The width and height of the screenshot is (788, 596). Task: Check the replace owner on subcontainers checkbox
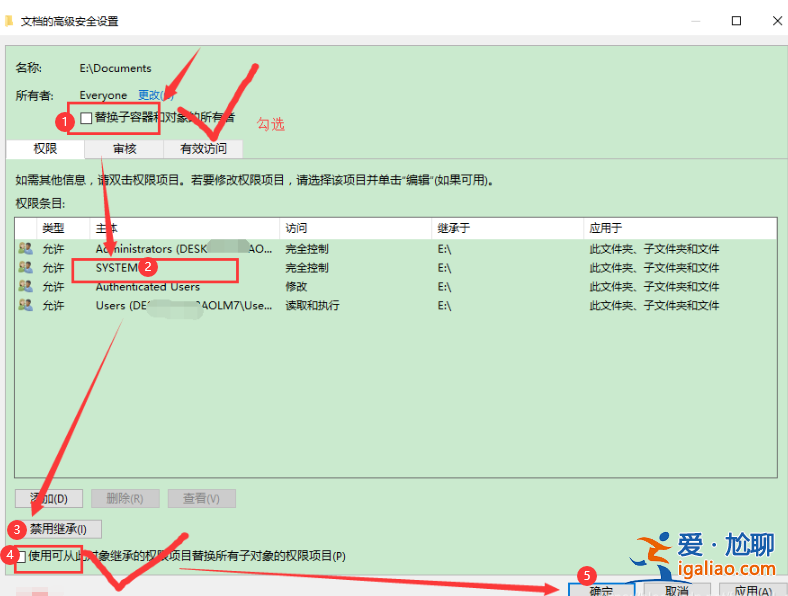click(86, 118)
